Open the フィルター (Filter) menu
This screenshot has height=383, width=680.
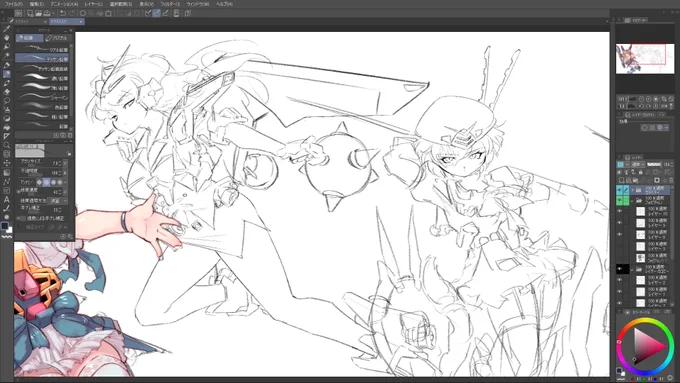170,4
